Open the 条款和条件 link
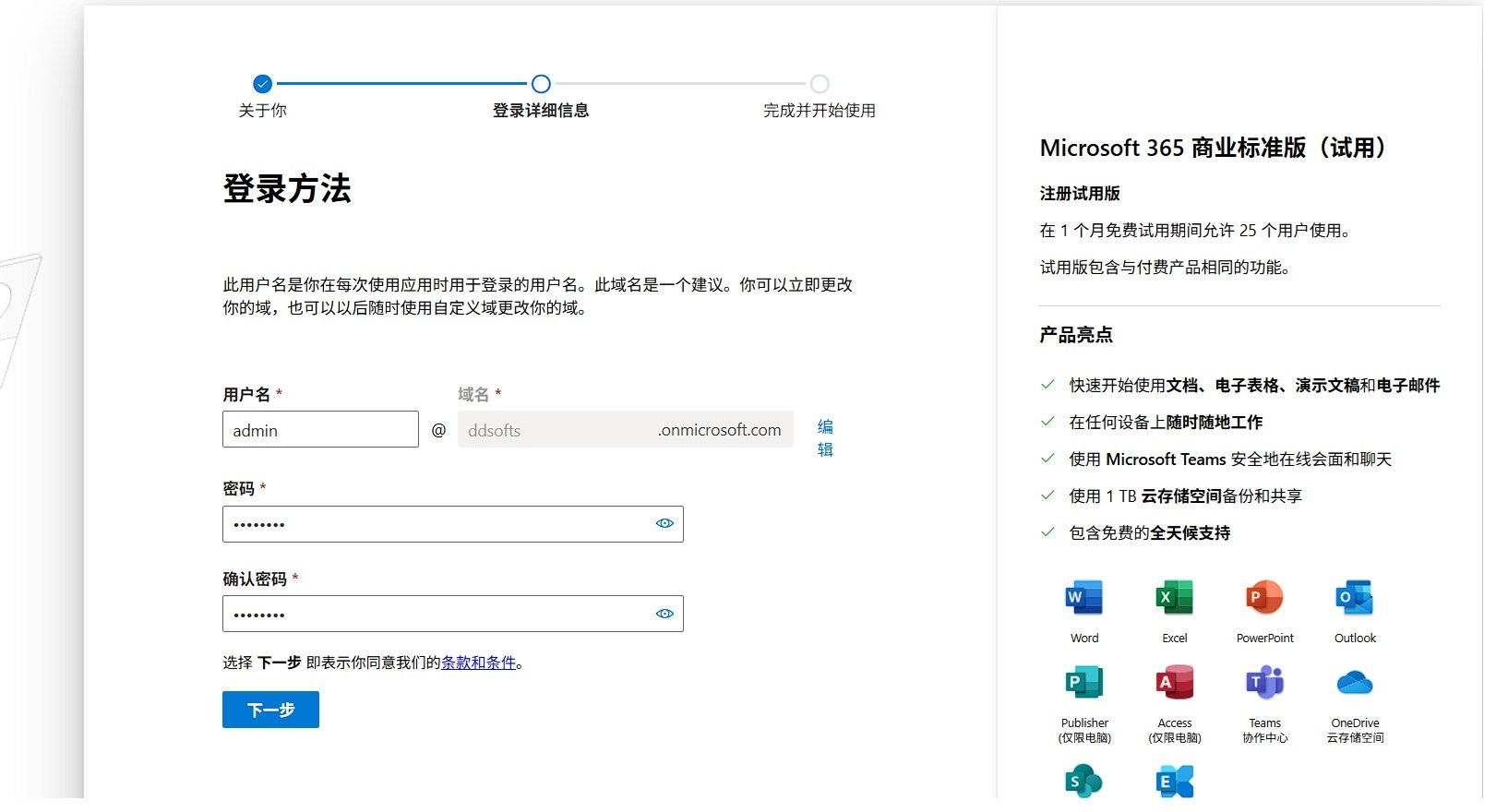This screenshot has height=812, width=1496. [478, 663]
